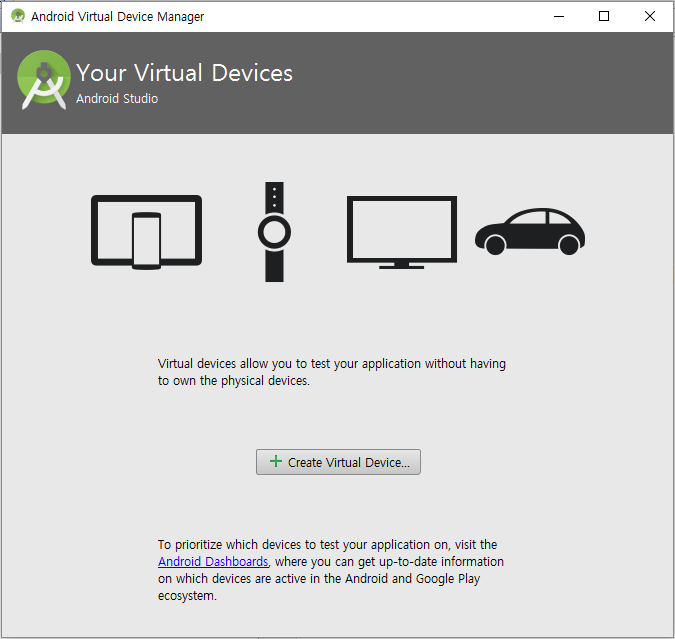Open the Android Dashboards link
675x639 pixels.
point(213,561)
